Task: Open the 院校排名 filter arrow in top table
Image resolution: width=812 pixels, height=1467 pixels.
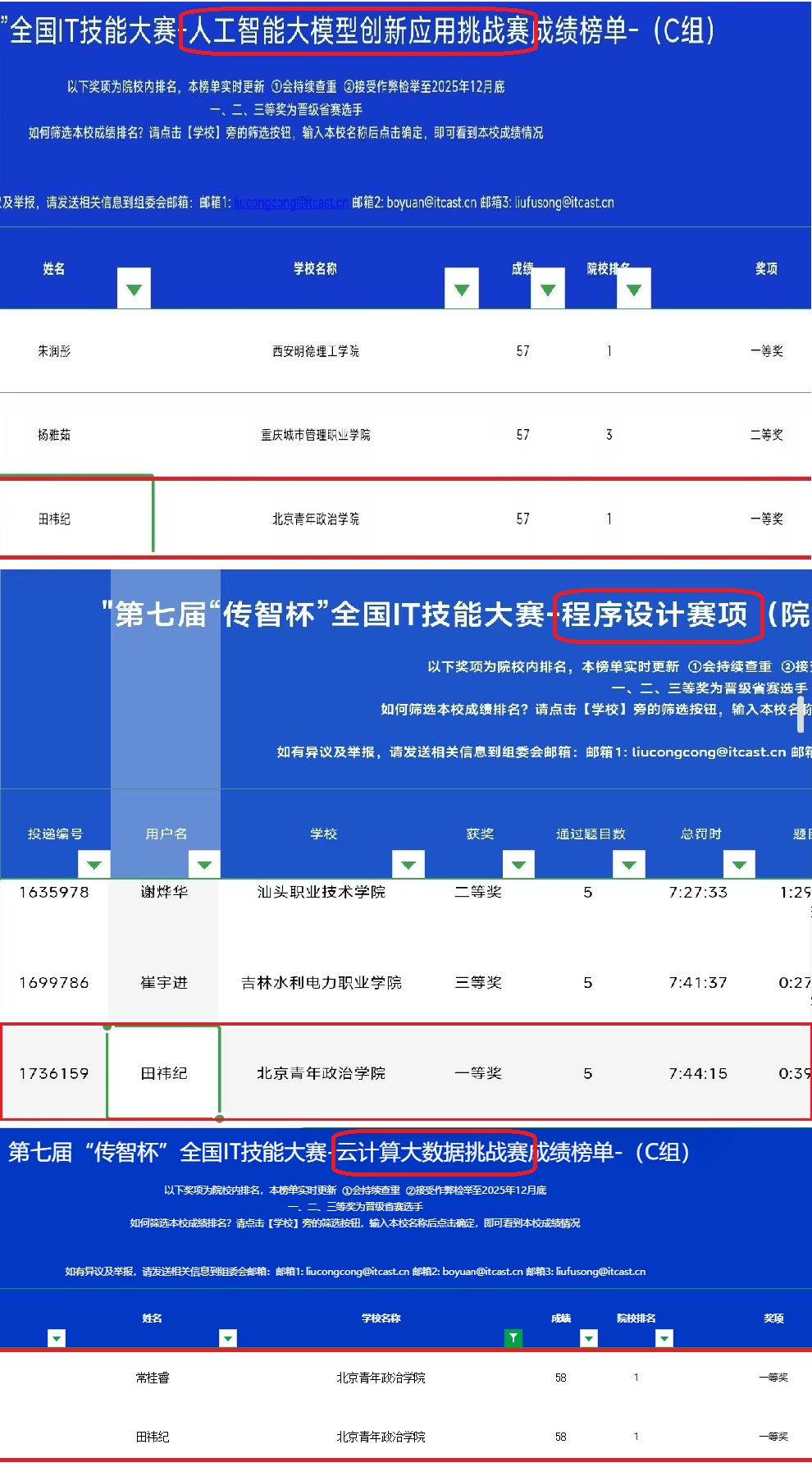Action: pos(634,288)
